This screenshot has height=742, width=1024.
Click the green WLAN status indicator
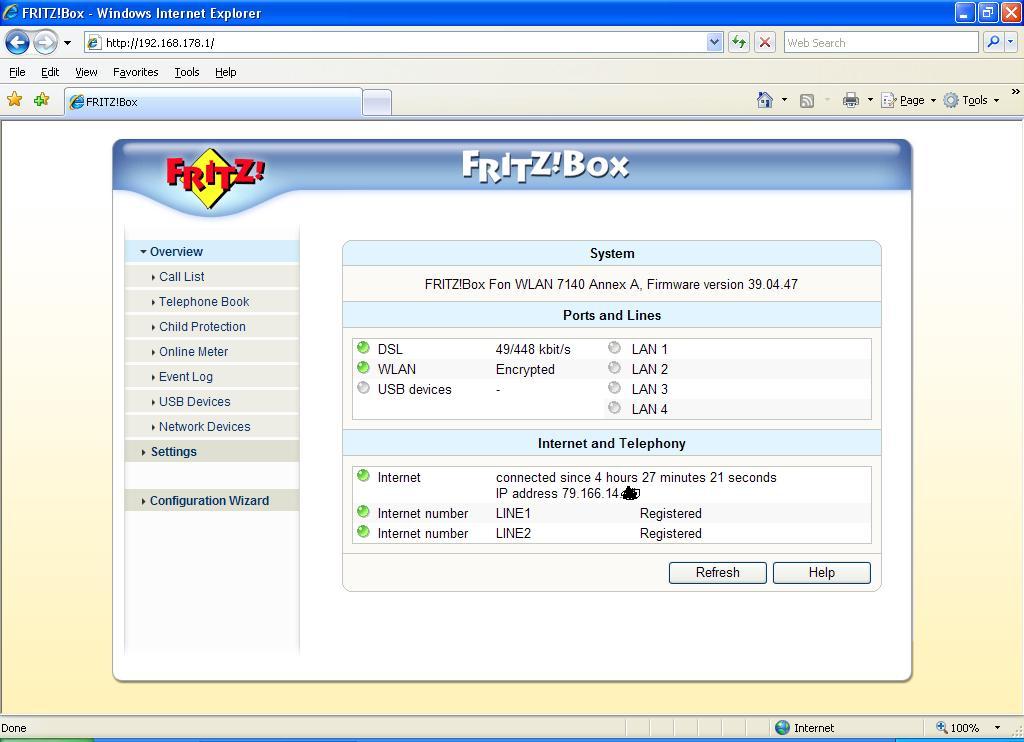(x=364, y=368)
